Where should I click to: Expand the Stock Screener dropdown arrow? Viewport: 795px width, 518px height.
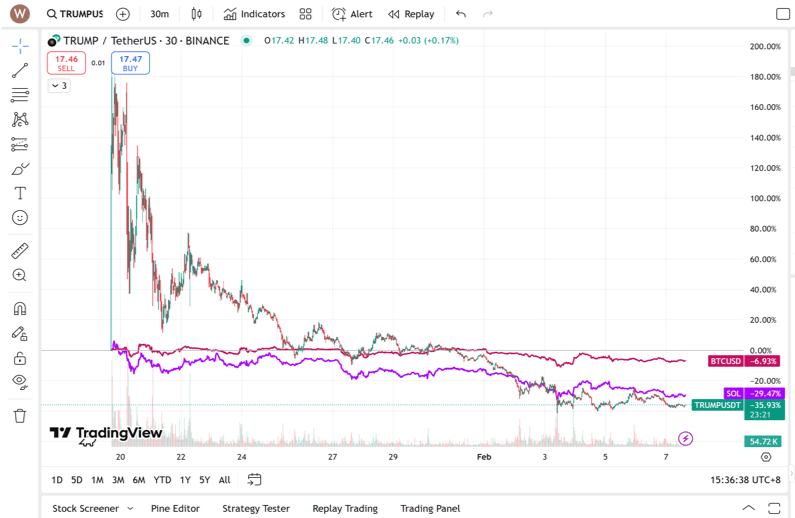pyautogui.click(x=130, y=508)
